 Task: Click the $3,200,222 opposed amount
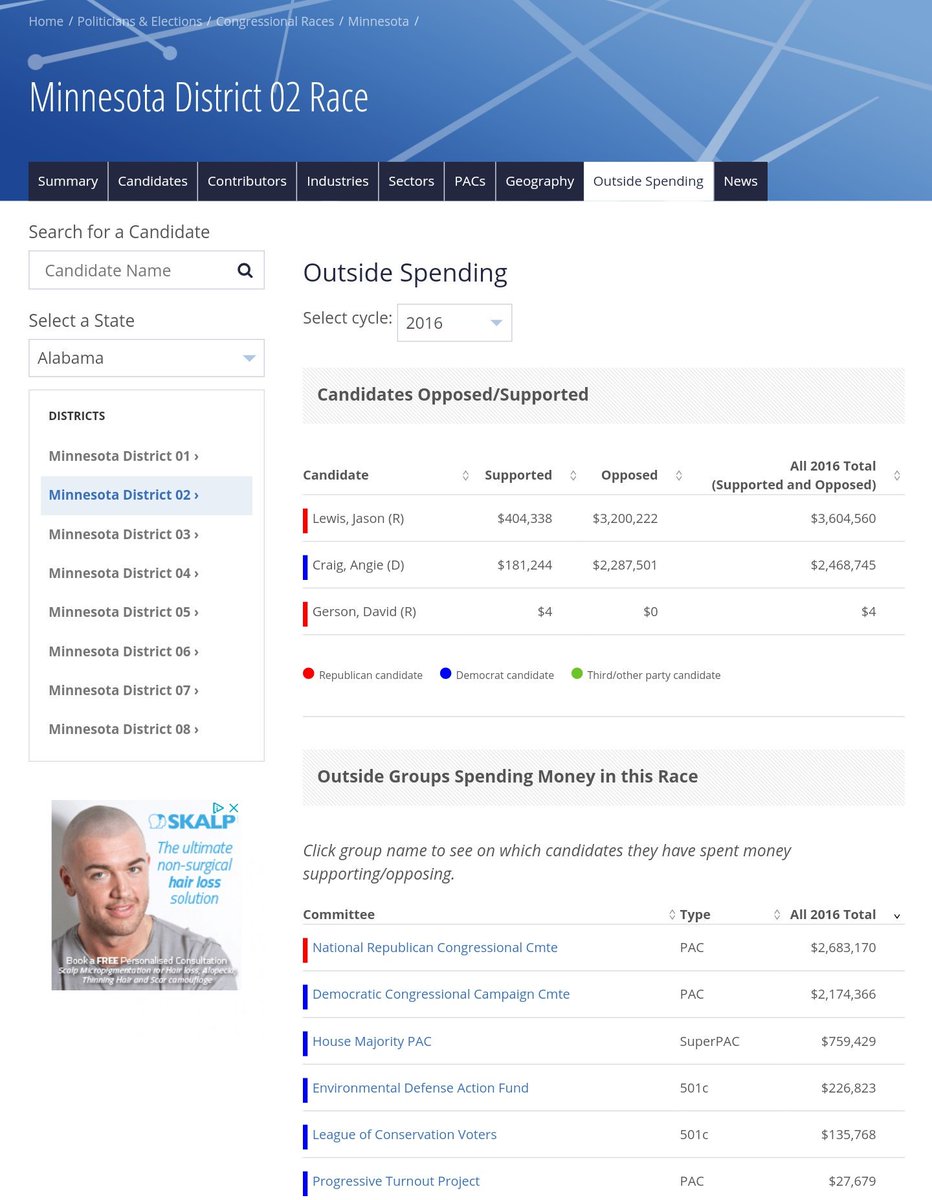[625, 519]
